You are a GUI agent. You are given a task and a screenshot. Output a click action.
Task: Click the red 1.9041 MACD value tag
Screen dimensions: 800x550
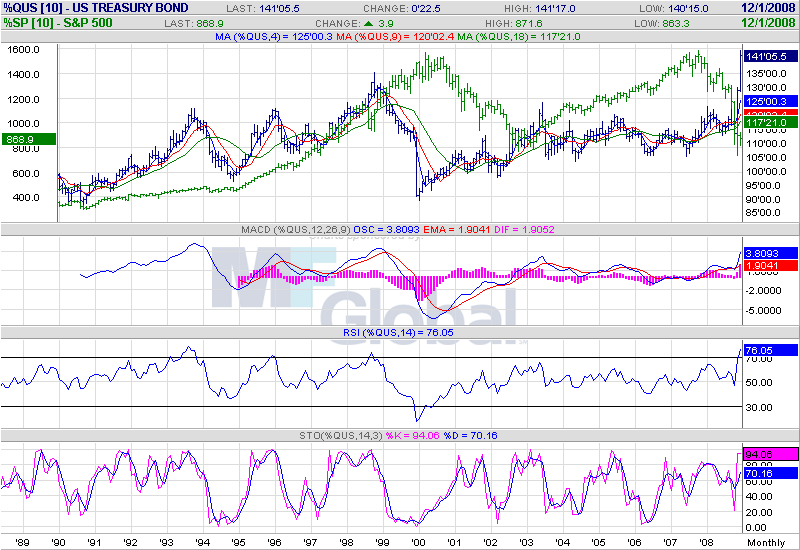pyautogui.click(x=770, y=265)
